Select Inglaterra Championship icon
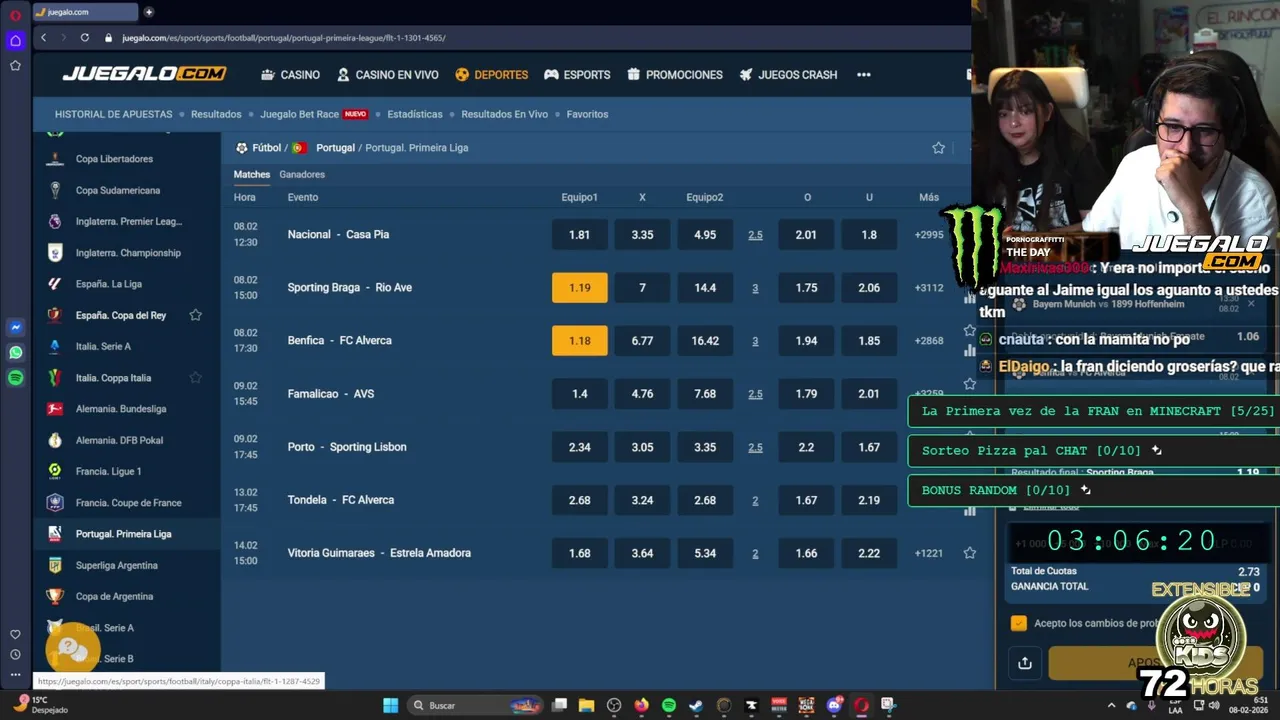This screenshot has width=1280, height=720. (55, 253)
